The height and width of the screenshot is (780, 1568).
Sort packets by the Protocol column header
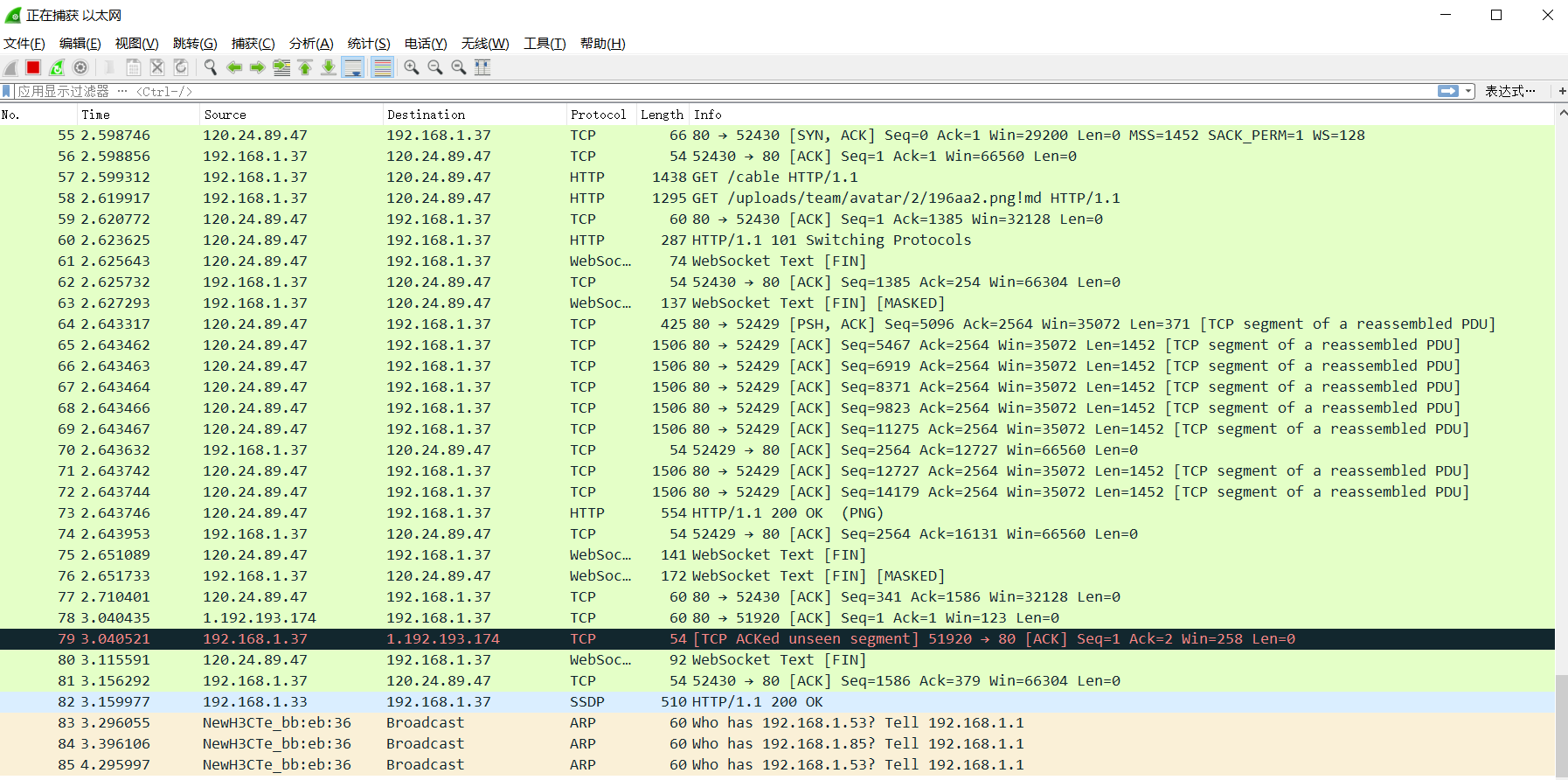click(598, 115)
